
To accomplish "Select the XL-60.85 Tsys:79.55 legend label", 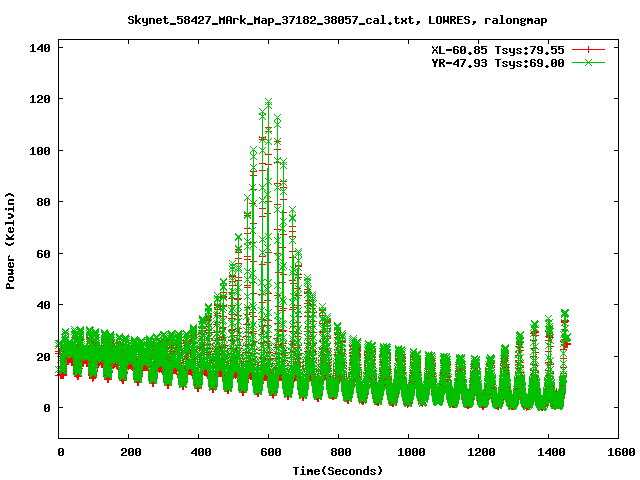I will coord(497,48).
